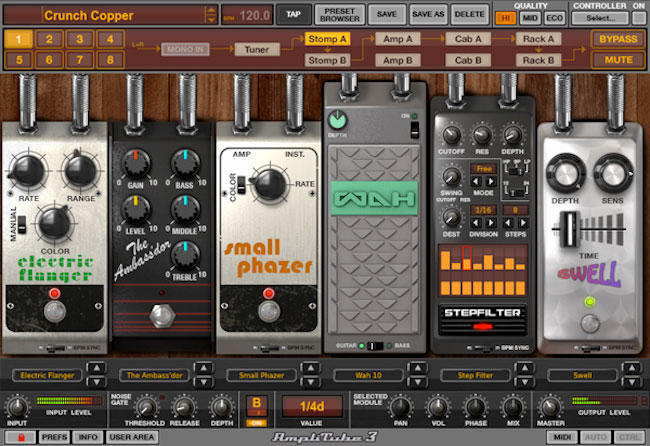Click the Step Filter step sequencer bars
This screenshot has width=650, height=446.
tap(483, 270)
